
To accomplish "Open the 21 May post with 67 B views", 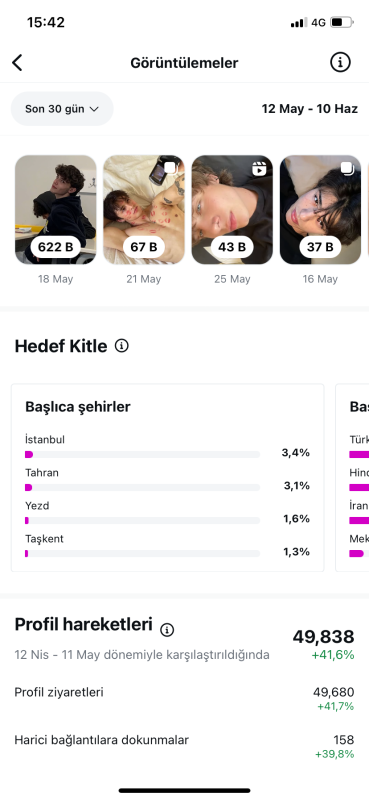I will pos(144,210).
